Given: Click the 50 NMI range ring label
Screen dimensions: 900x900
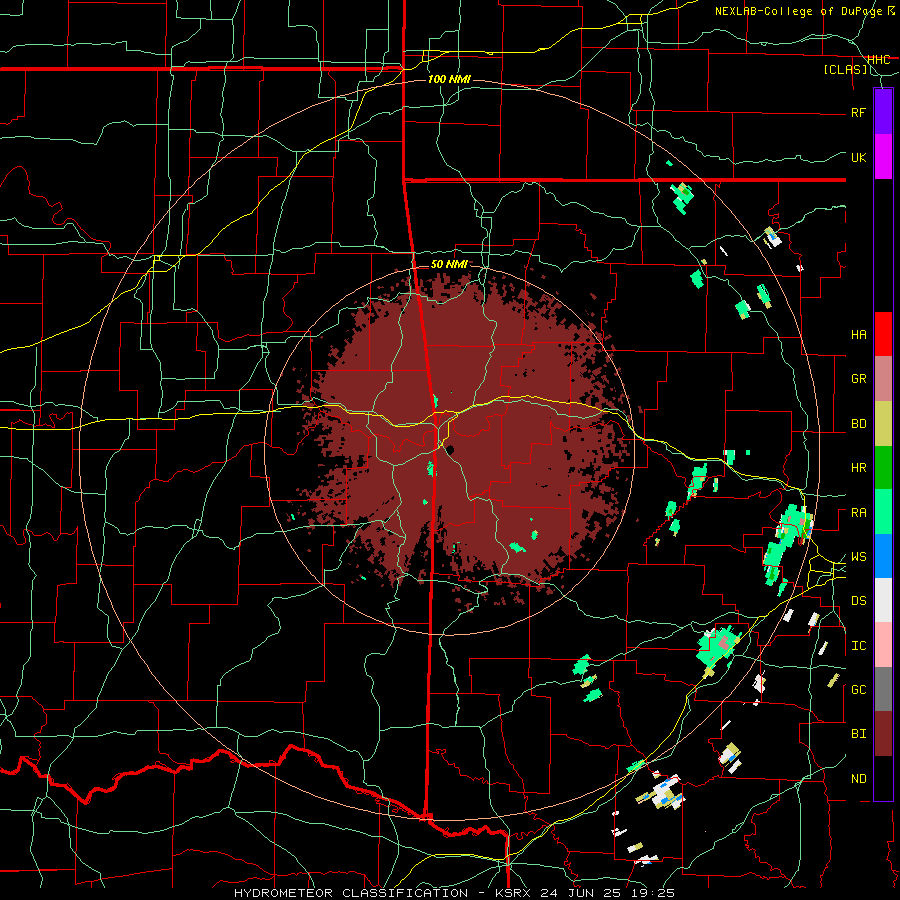Looking at the screenshot, I should (x=449, y=264).
